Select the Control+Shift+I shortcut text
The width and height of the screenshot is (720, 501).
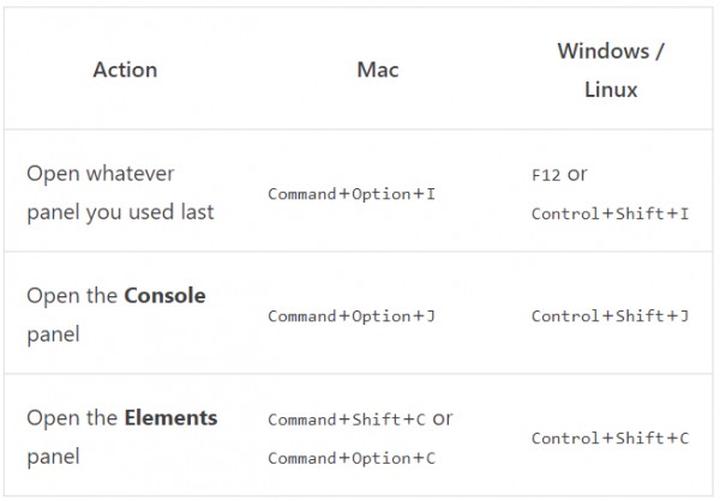coord(610,214)
